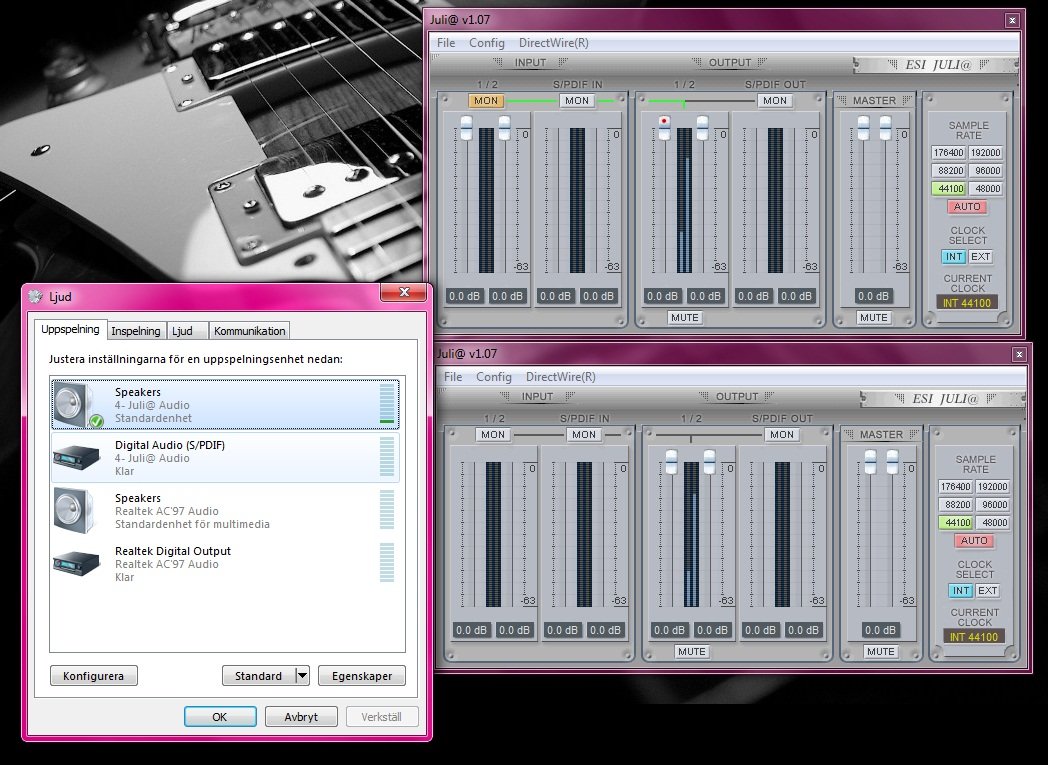Select 44100 sample rate in upper Juli@
The image size is (1048, 765).
[948, 188]
